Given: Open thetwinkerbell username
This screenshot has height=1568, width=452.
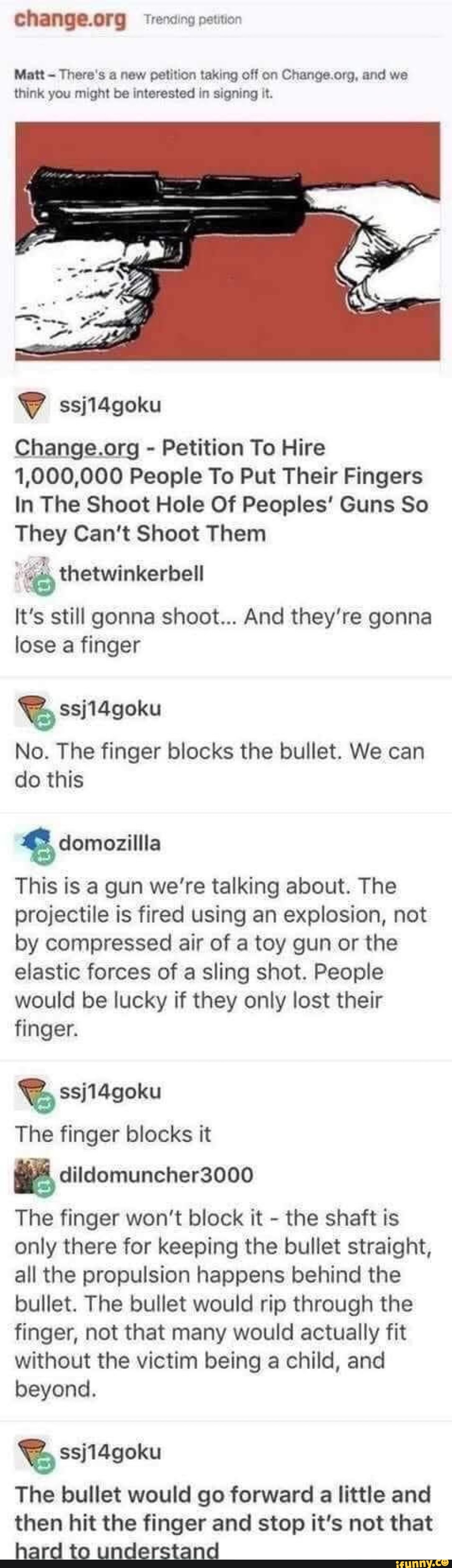Looking at the screenshot, I should click(131, 574).
